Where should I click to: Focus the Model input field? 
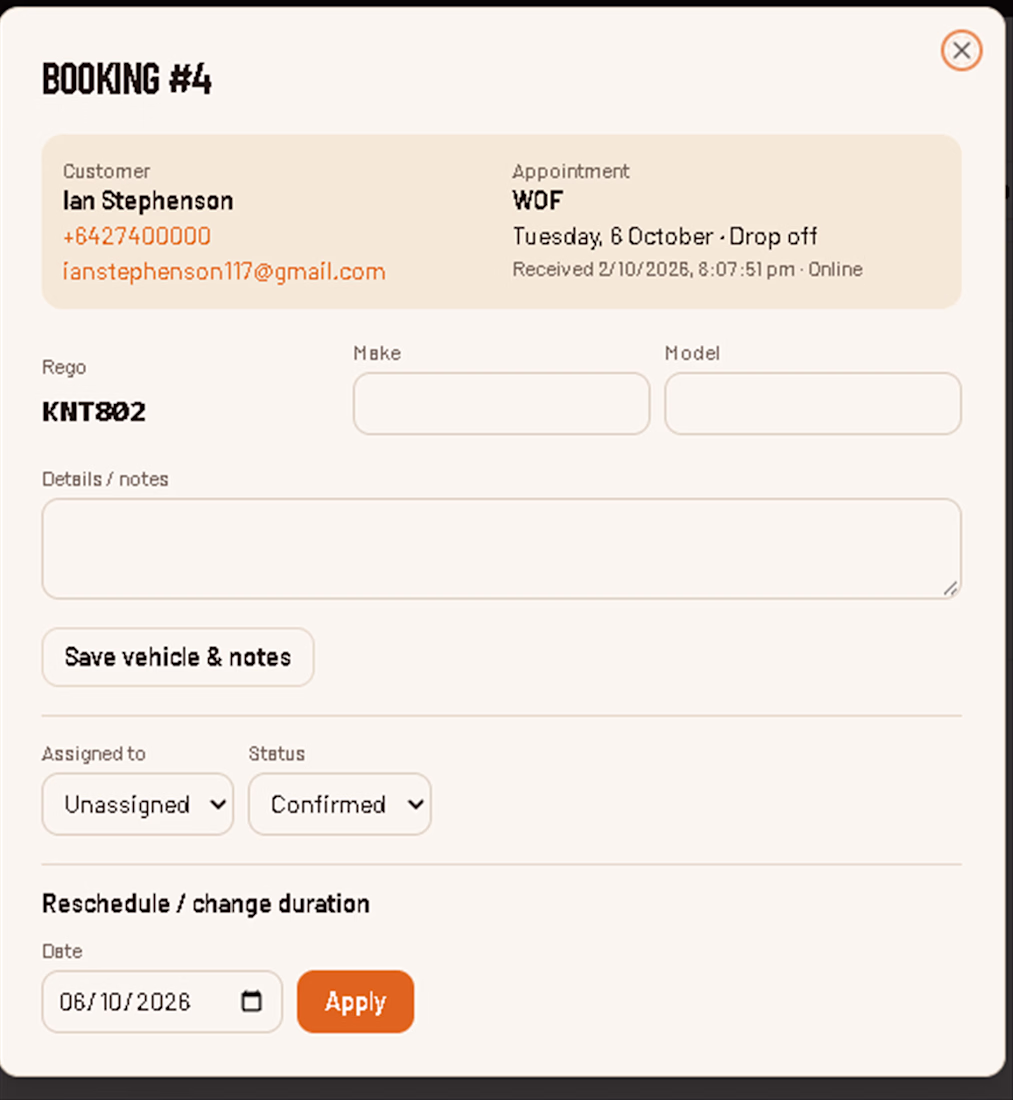click(812, 403)
